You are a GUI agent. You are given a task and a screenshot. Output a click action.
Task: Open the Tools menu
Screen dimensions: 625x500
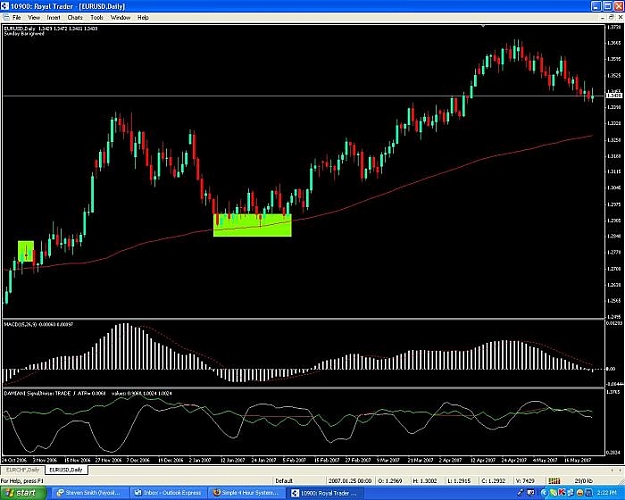point(97,18)
